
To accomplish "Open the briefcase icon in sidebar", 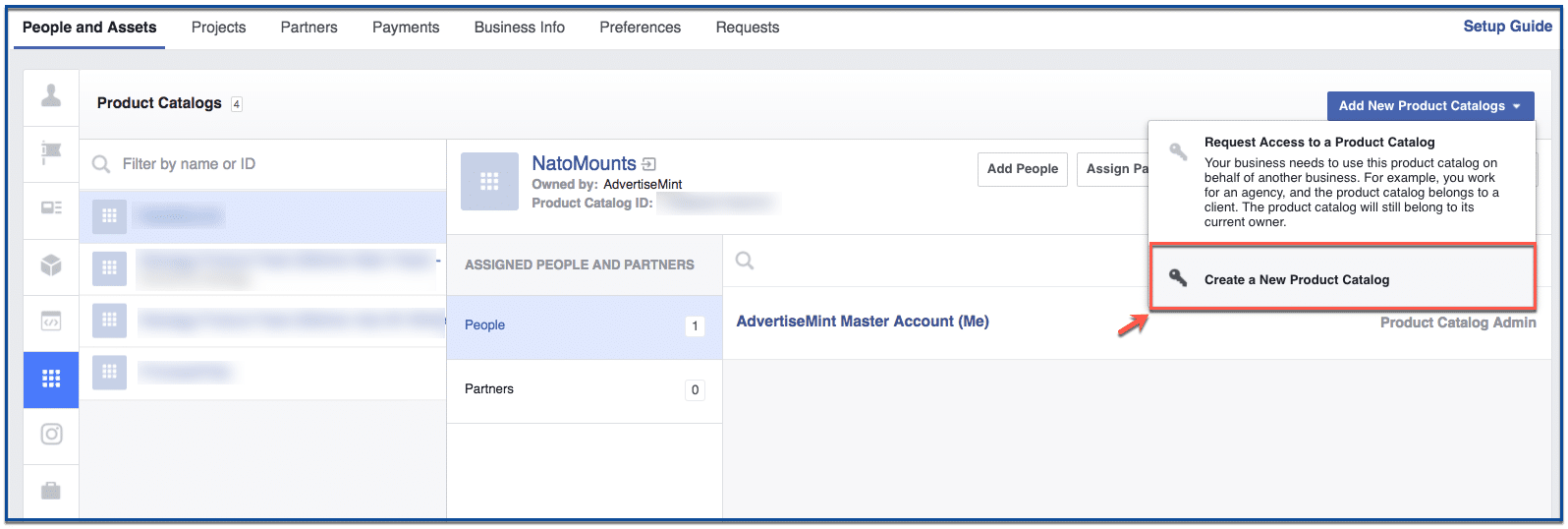I will point(51,490).
